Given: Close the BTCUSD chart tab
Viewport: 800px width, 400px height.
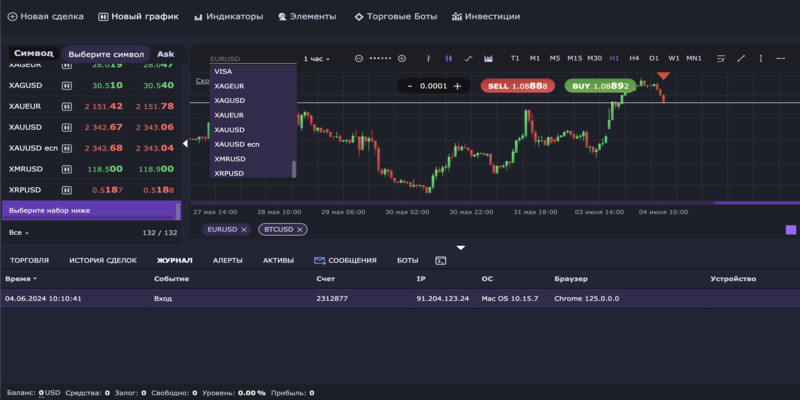Looking at the screenshot, I should [300, 230].
